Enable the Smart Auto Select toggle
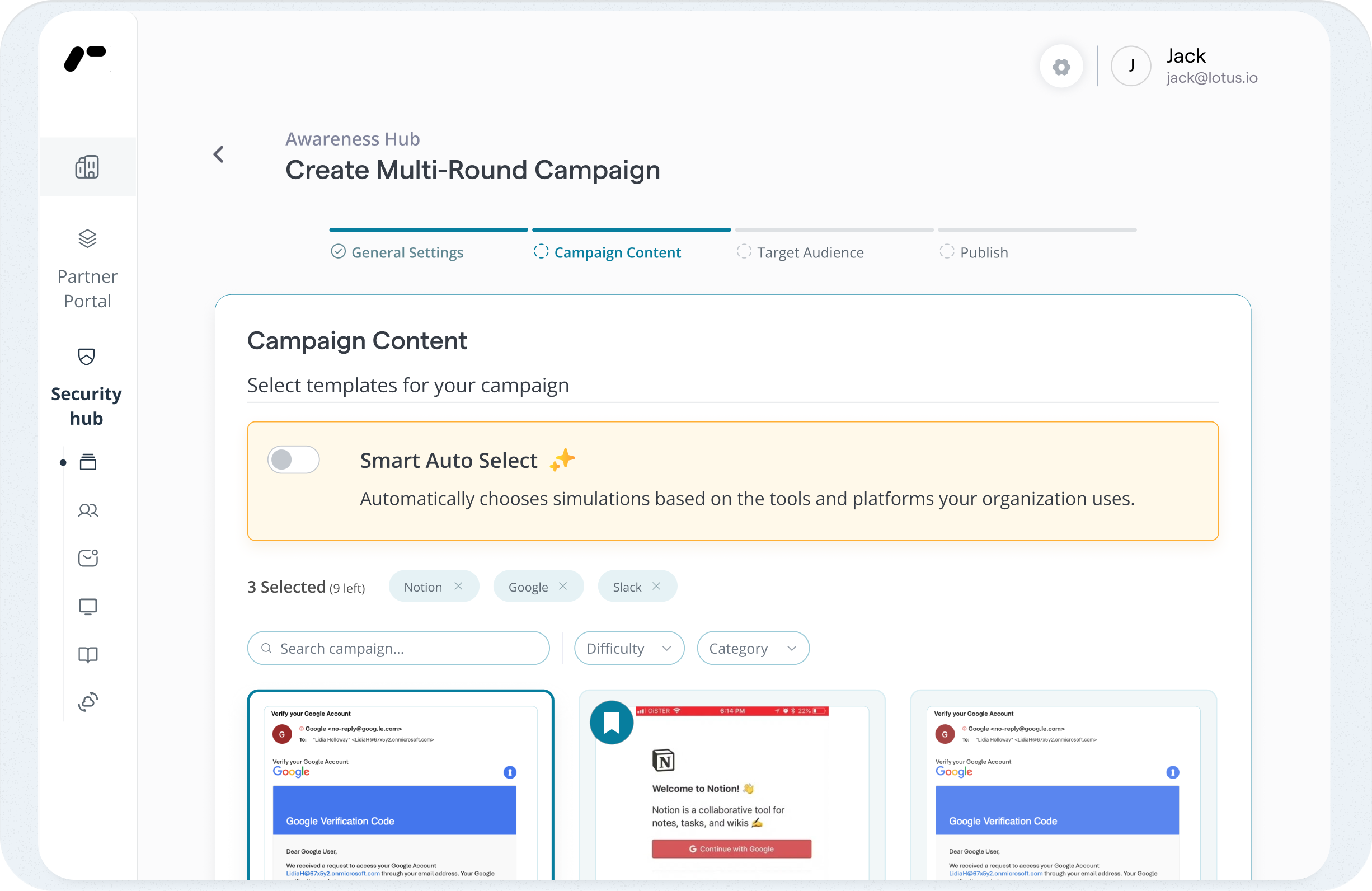Screen dimensions: 1372x891 pos(293,459)
